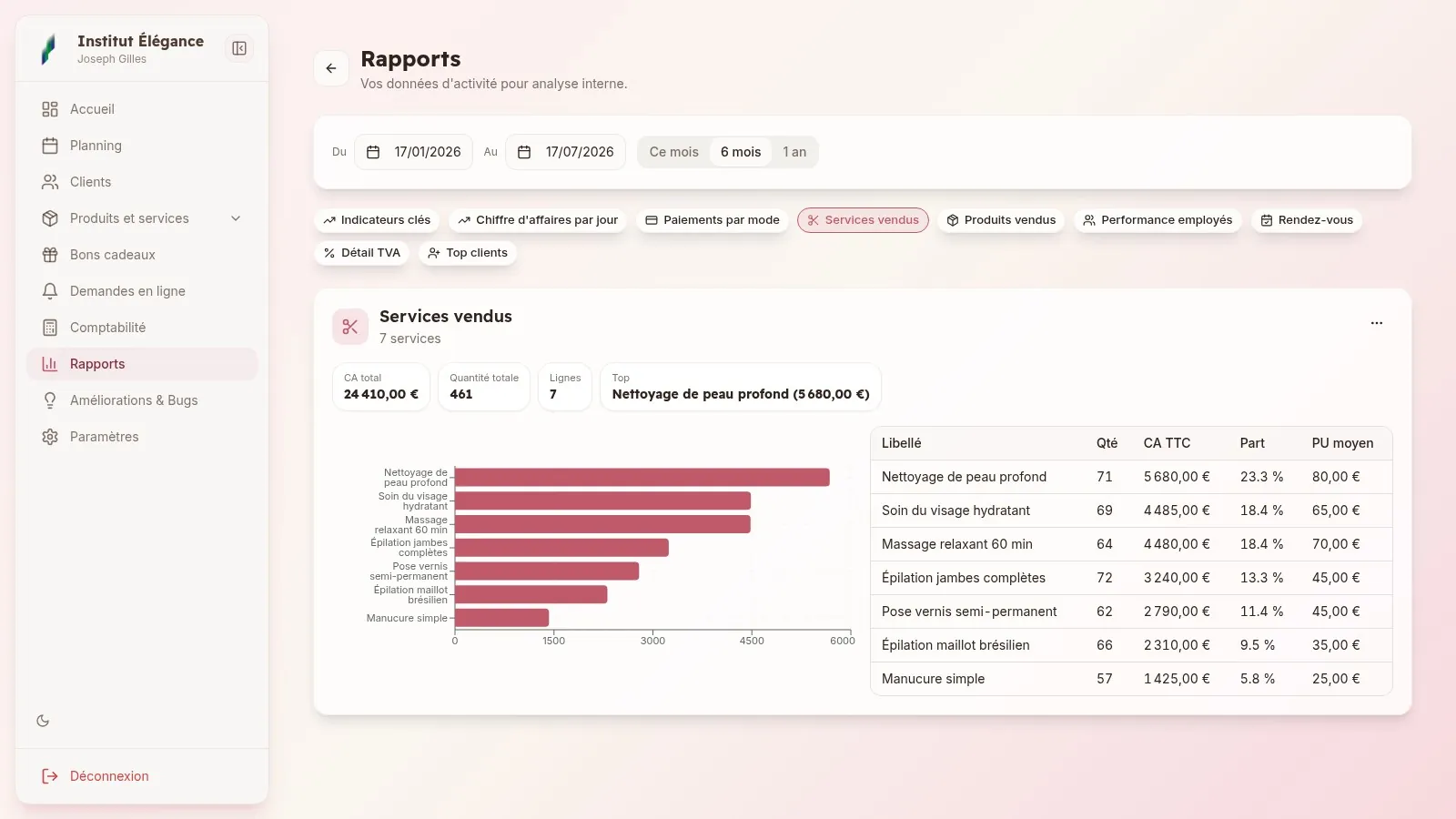Expand Produits et services submenu chevron
Screen dimensions: 1456x819
click(236, 218)
